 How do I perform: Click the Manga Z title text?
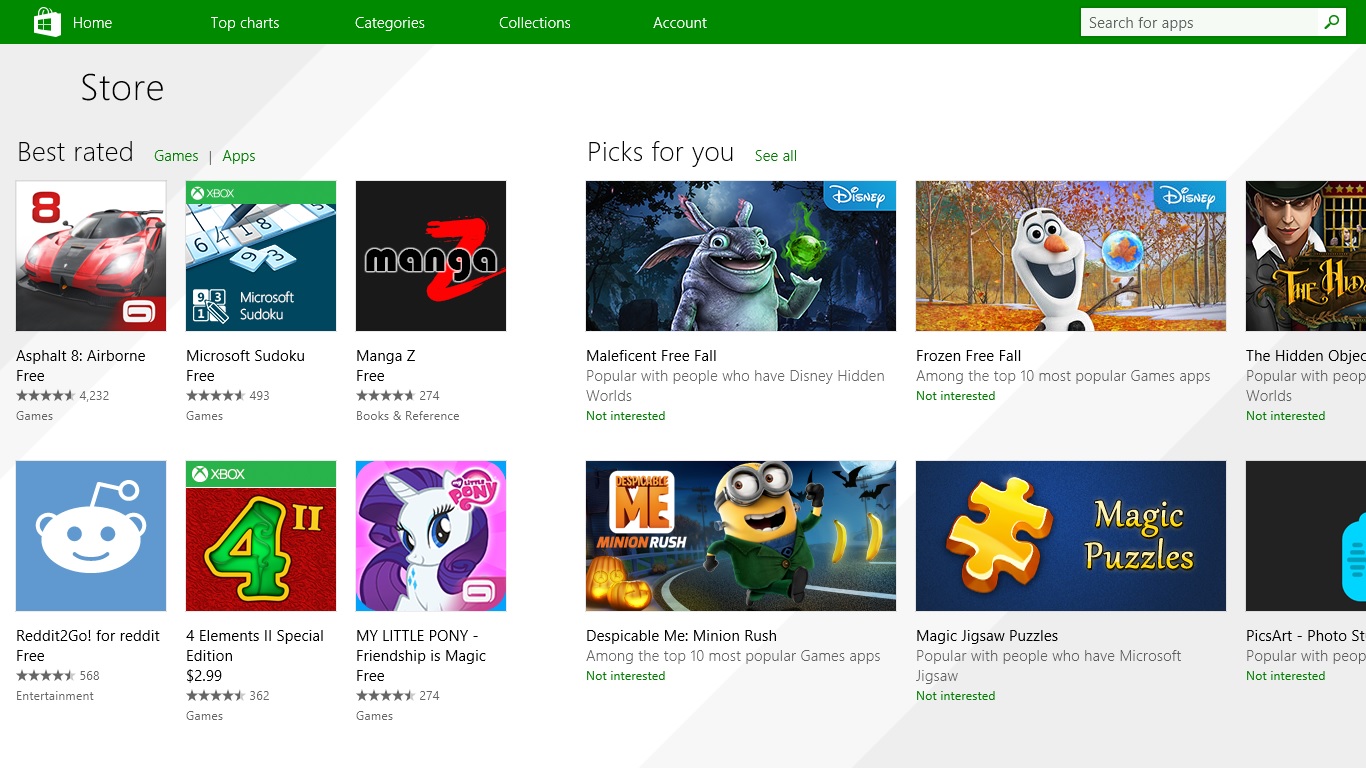click(385, 356)
